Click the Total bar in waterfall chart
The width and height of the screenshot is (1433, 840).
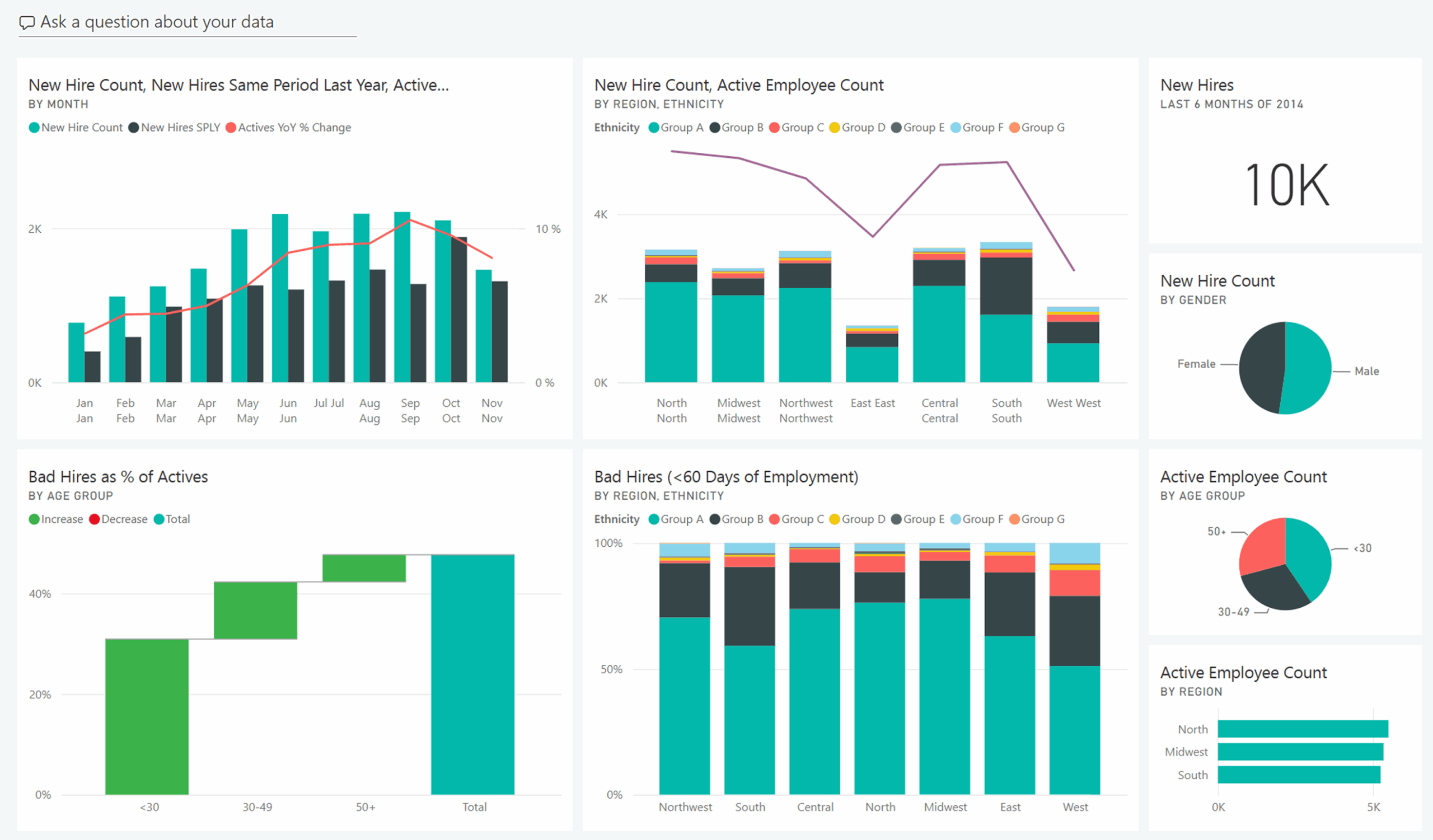click(x=472, y=674)
